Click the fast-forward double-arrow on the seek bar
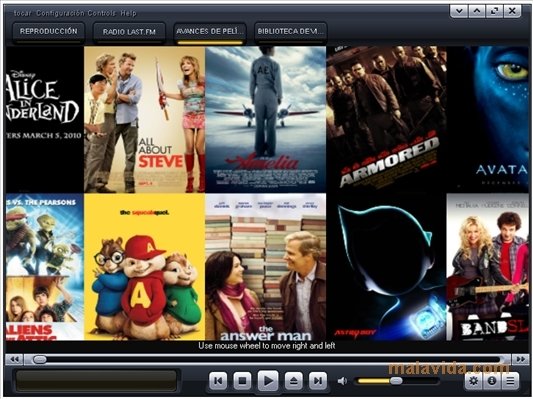533x399 pixels. pos(520,359)
